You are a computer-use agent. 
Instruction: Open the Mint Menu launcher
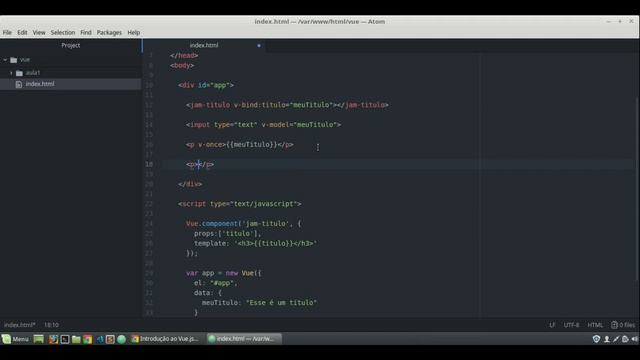15,339
